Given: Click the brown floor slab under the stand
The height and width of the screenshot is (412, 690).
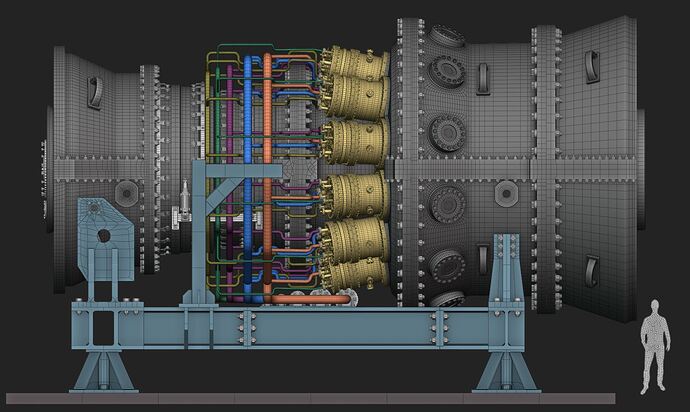Looking at the screenshot, I should coord(311,398).
